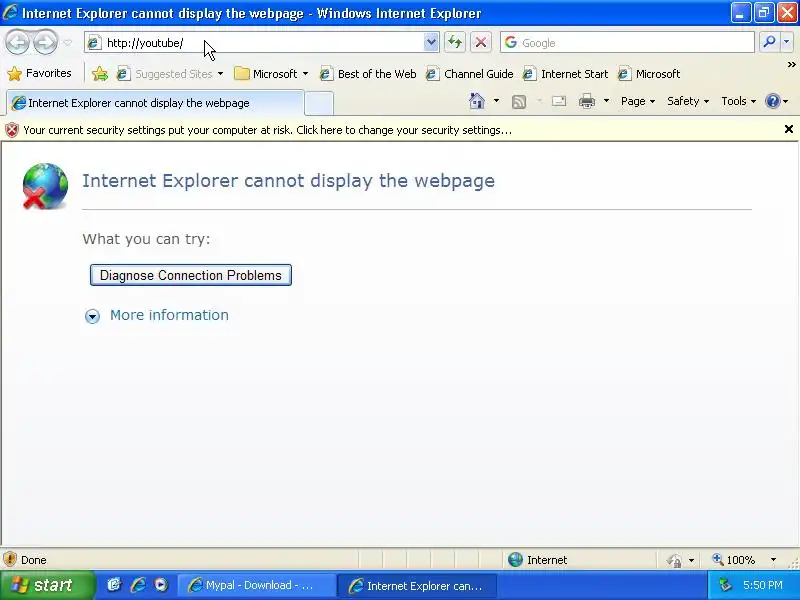Open the Microsoft page link on favorites bar
The image size is (800, 600).
point(649,74)
